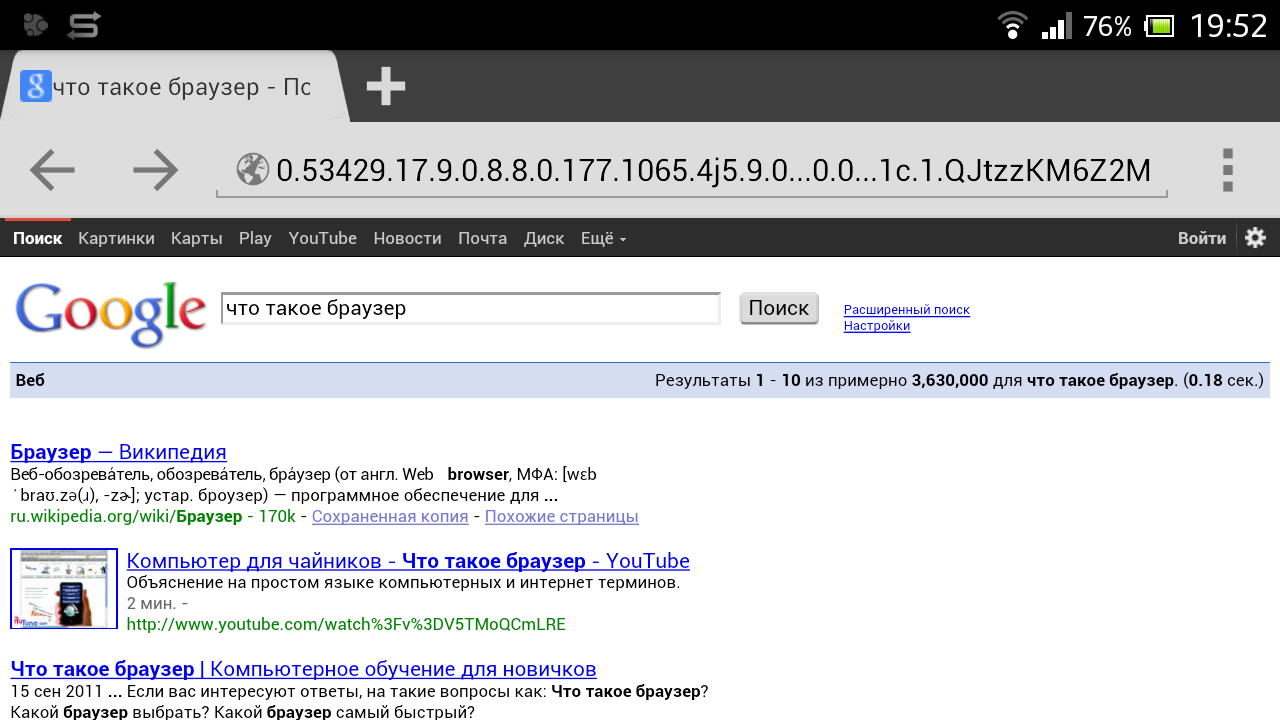The height and width of the screenshot is (720, 1280).
Task: Expand the Ещё dropdown menu
Action: (604, 238)
